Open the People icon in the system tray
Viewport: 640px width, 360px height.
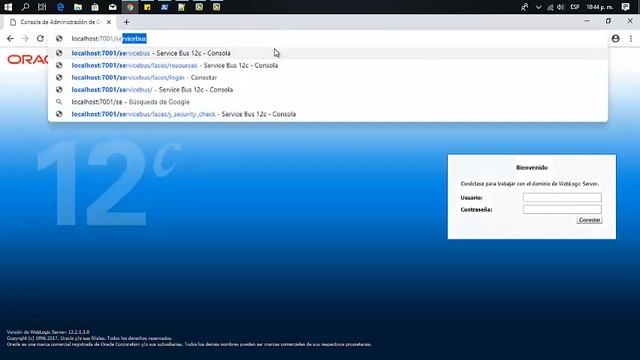click(524, 7)
